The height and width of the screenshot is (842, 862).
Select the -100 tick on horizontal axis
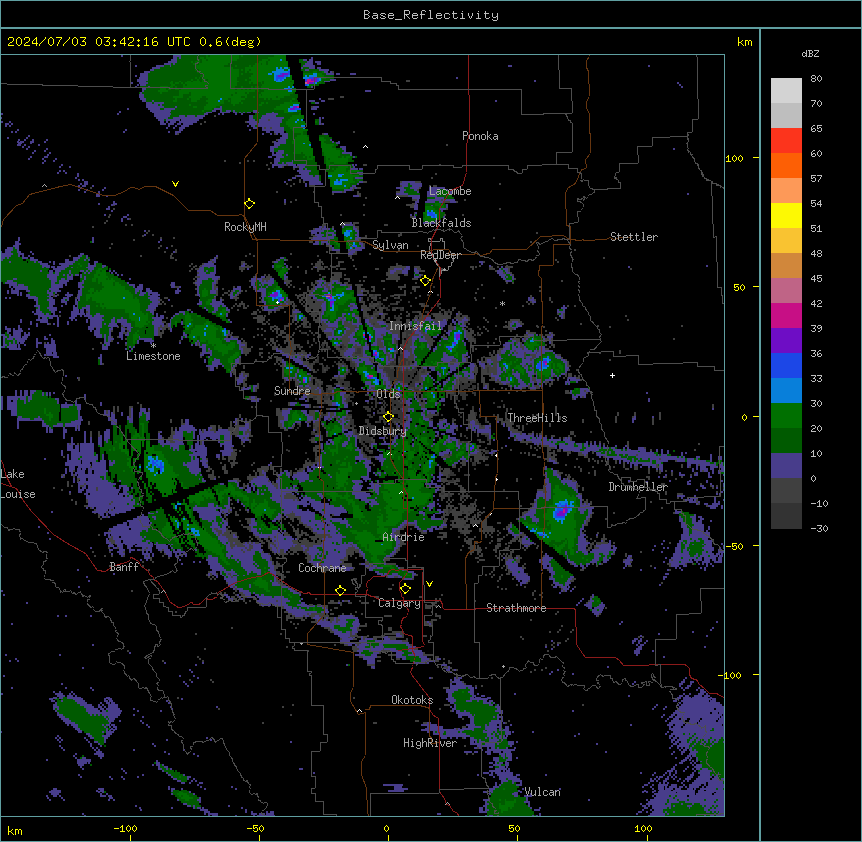(x=125, y=828)
